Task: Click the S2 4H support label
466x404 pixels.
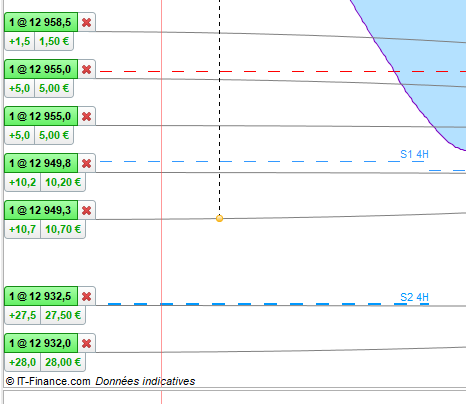Action: pos(414,297)
